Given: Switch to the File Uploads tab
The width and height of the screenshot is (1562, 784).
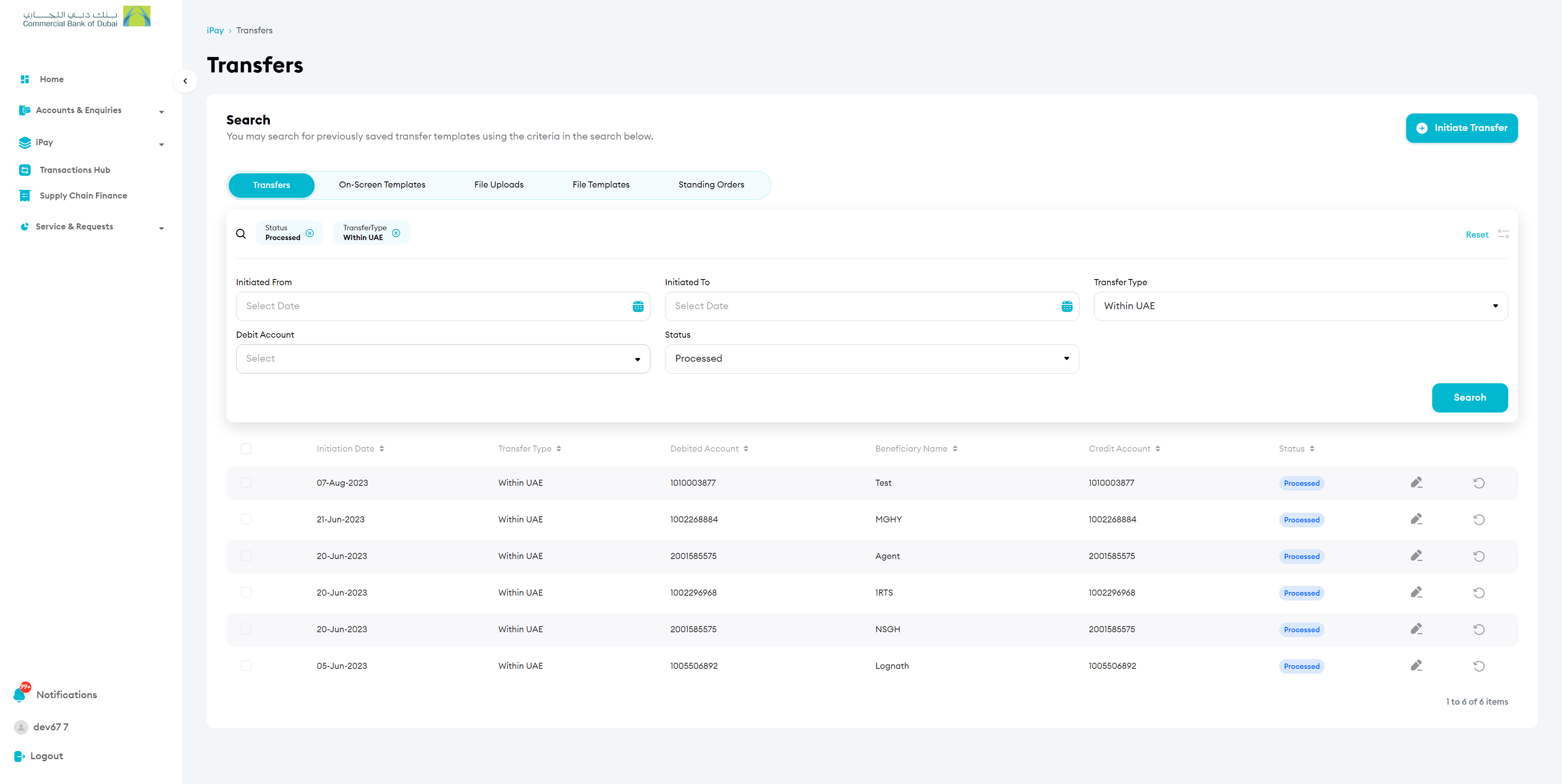Looking at the screenshot, I should coord(499,185).
